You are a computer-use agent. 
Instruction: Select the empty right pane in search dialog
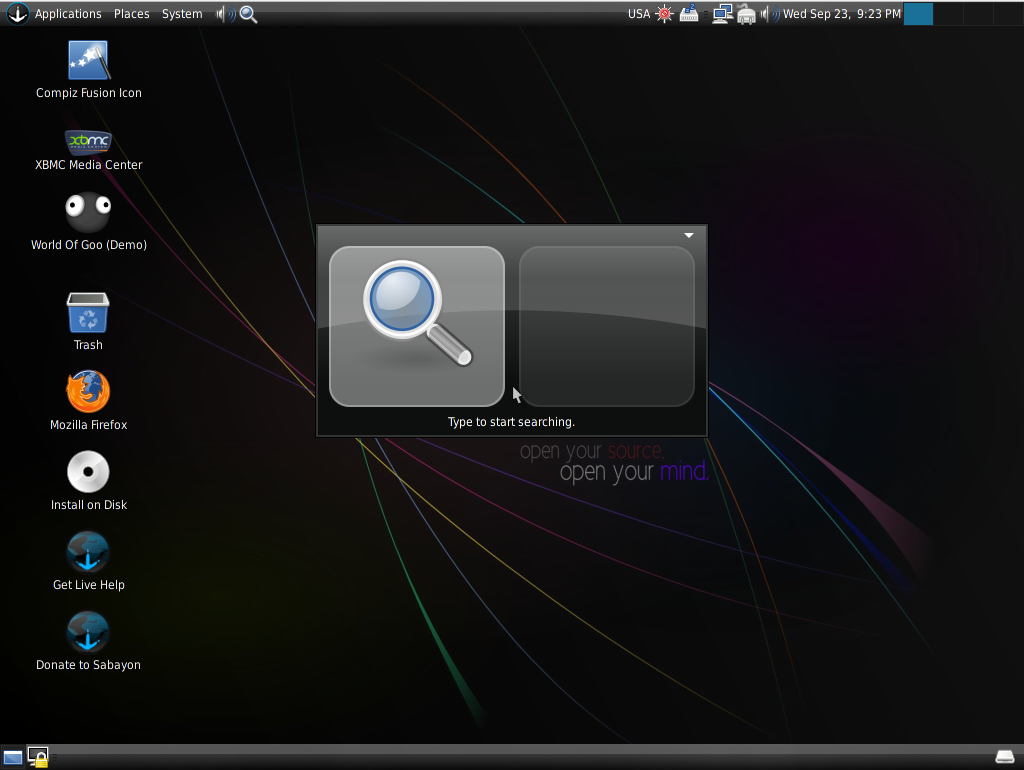coord(606,326)
